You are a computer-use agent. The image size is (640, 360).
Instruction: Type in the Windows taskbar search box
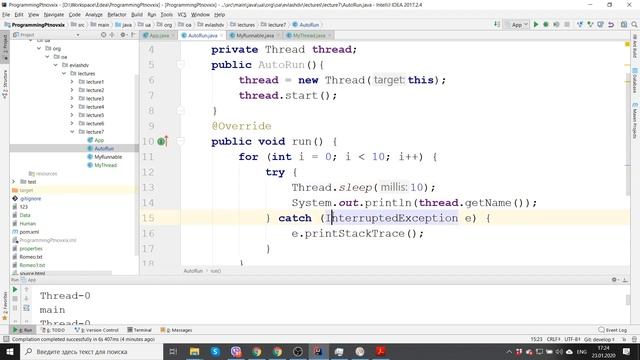tap(91, 351)
